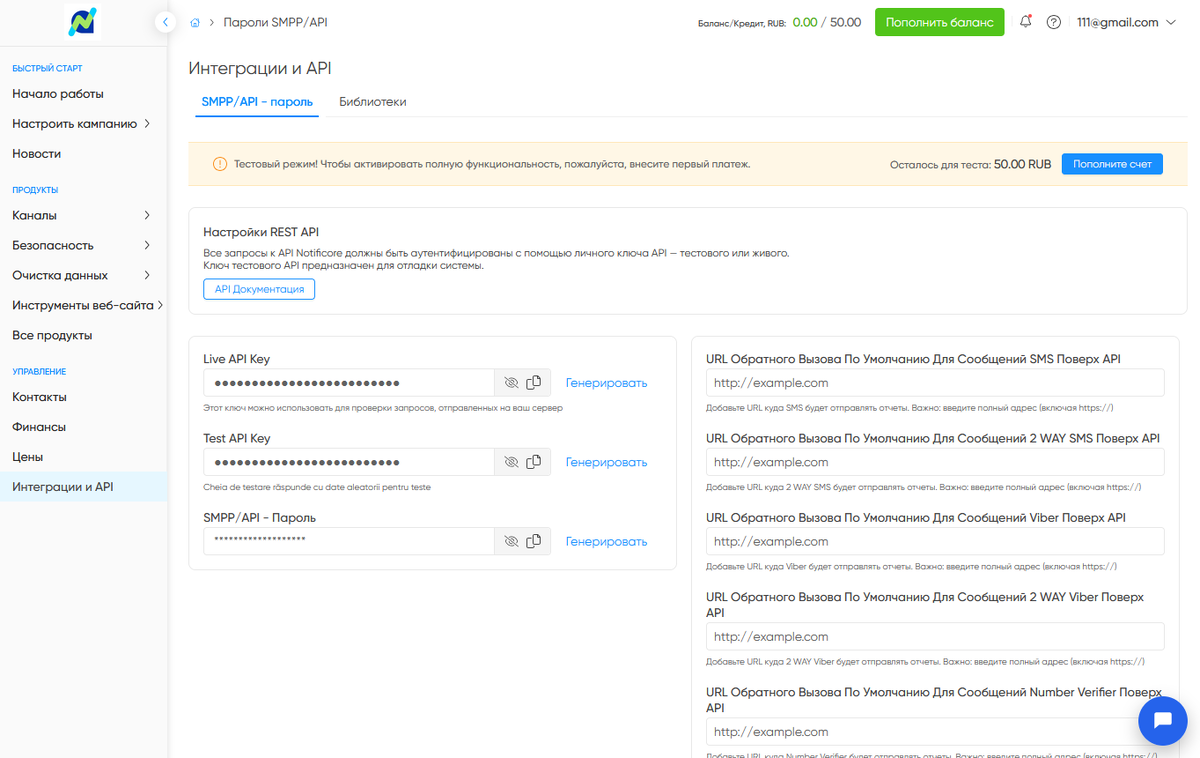Open help question mark icon
Viewport: 1200px width, 758px height.
pos(1054,22)
